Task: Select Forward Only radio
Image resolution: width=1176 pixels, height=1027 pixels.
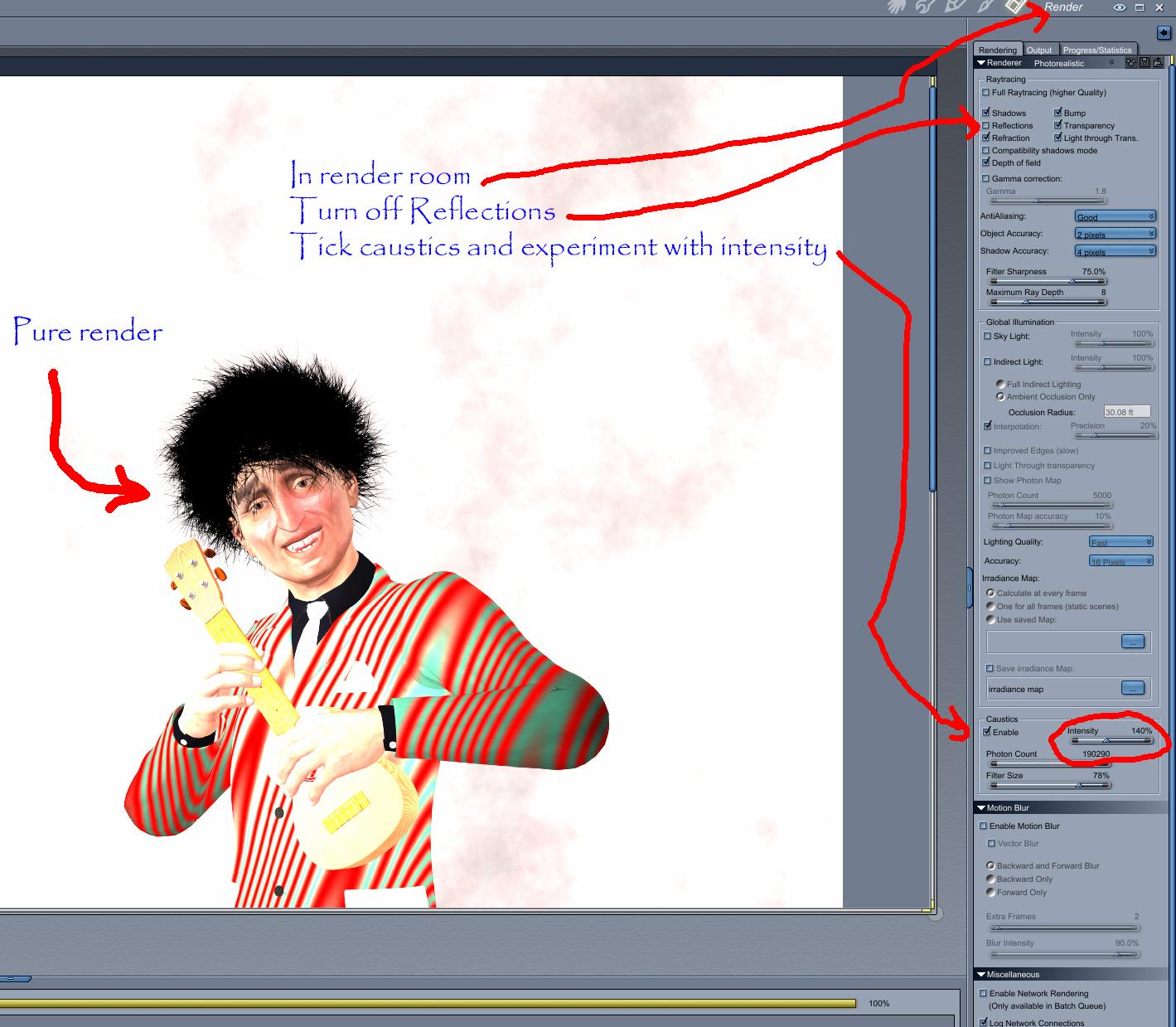Action: coord(990,892)
